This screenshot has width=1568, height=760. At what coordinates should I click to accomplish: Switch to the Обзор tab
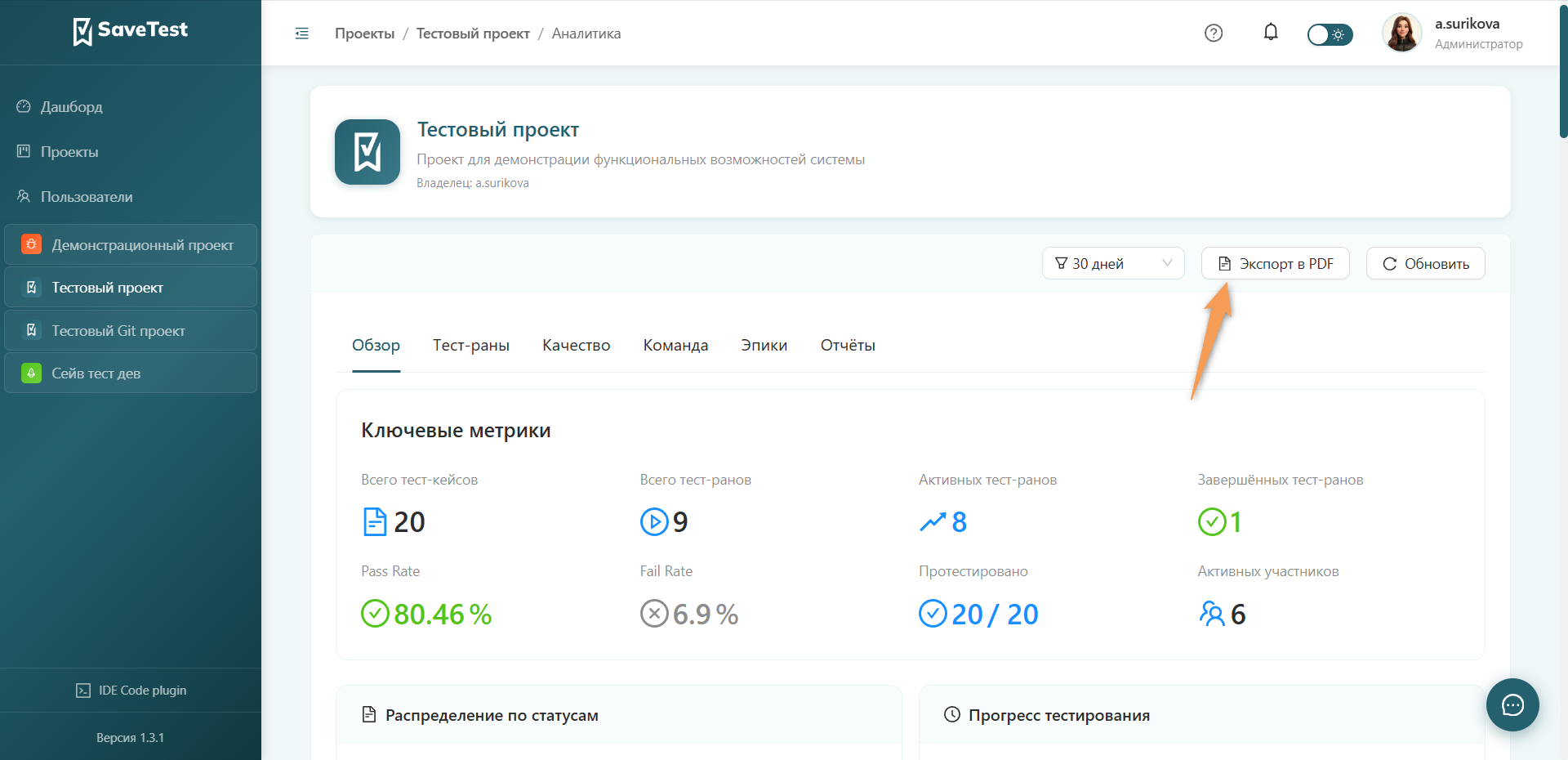point(376,345)
